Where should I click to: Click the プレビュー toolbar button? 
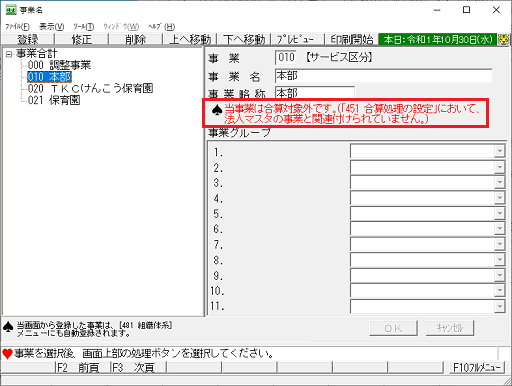click(298, 39)
